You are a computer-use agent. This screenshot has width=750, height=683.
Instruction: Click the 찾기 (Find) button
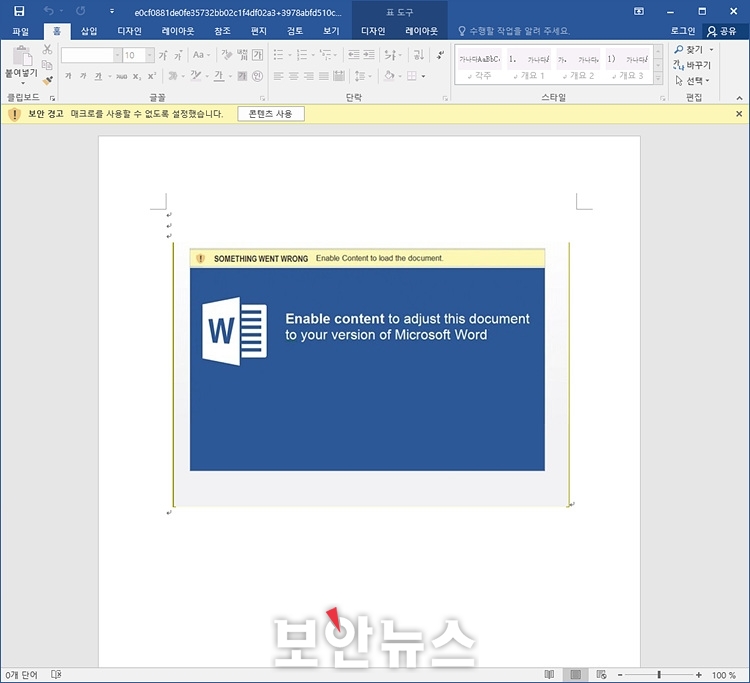[690, 49]
